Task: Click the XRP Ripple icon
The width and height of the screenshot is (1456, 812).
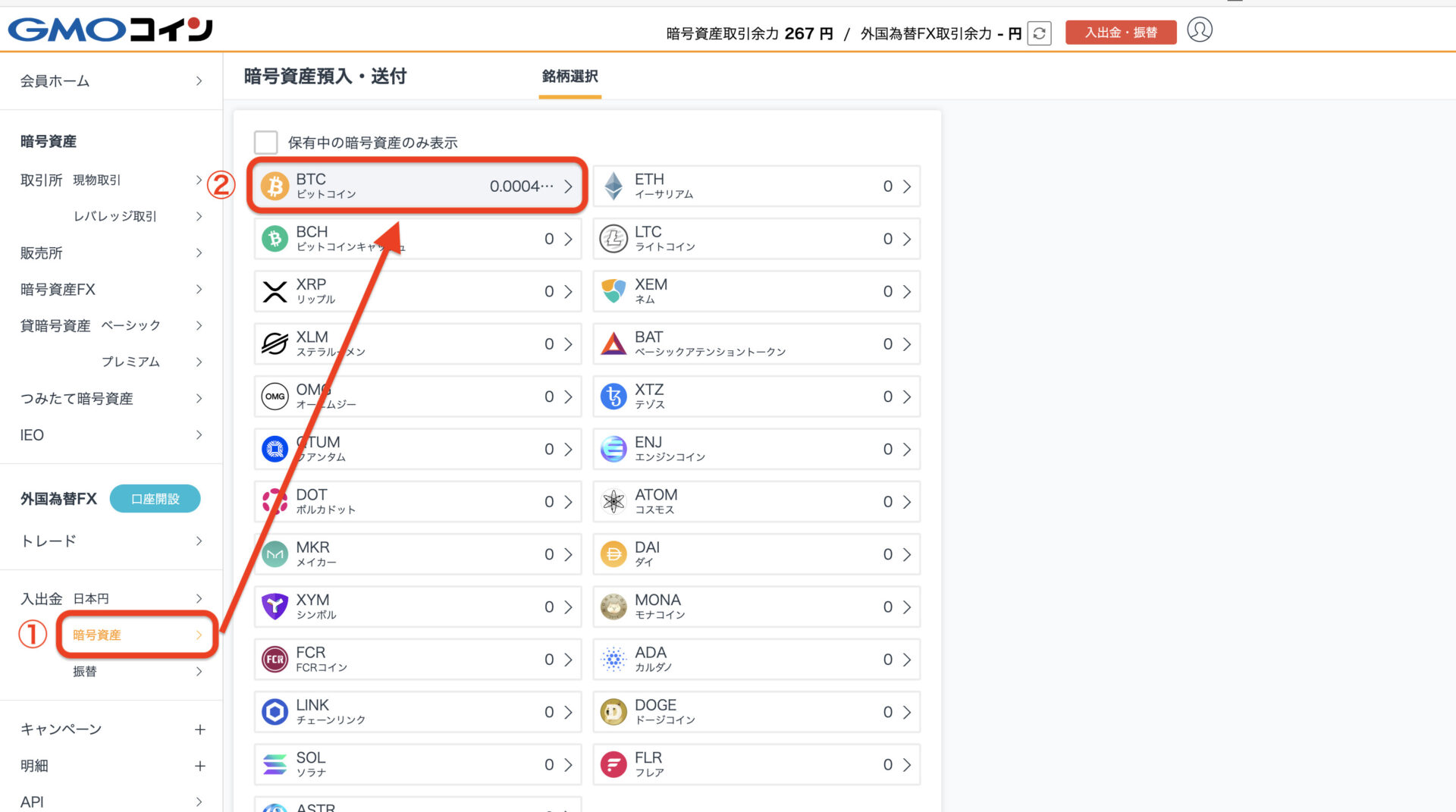Action: point(275,291)
